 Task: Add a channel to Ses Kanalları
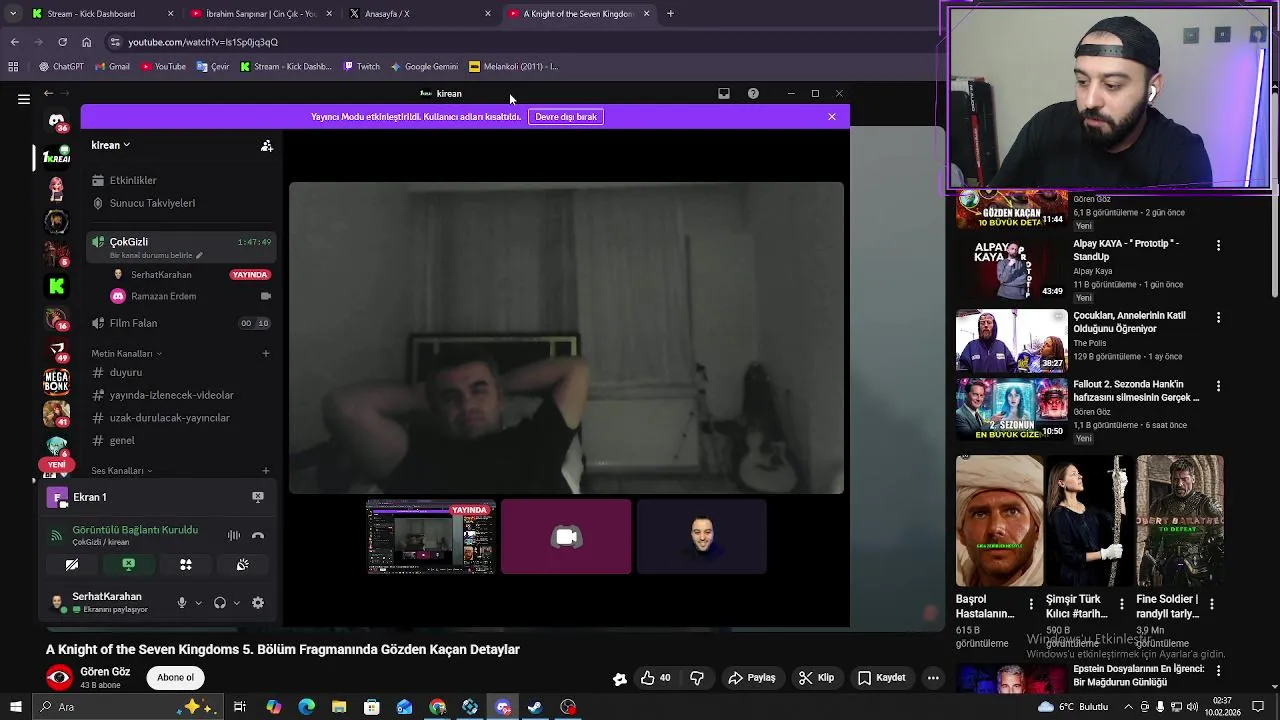266,470
